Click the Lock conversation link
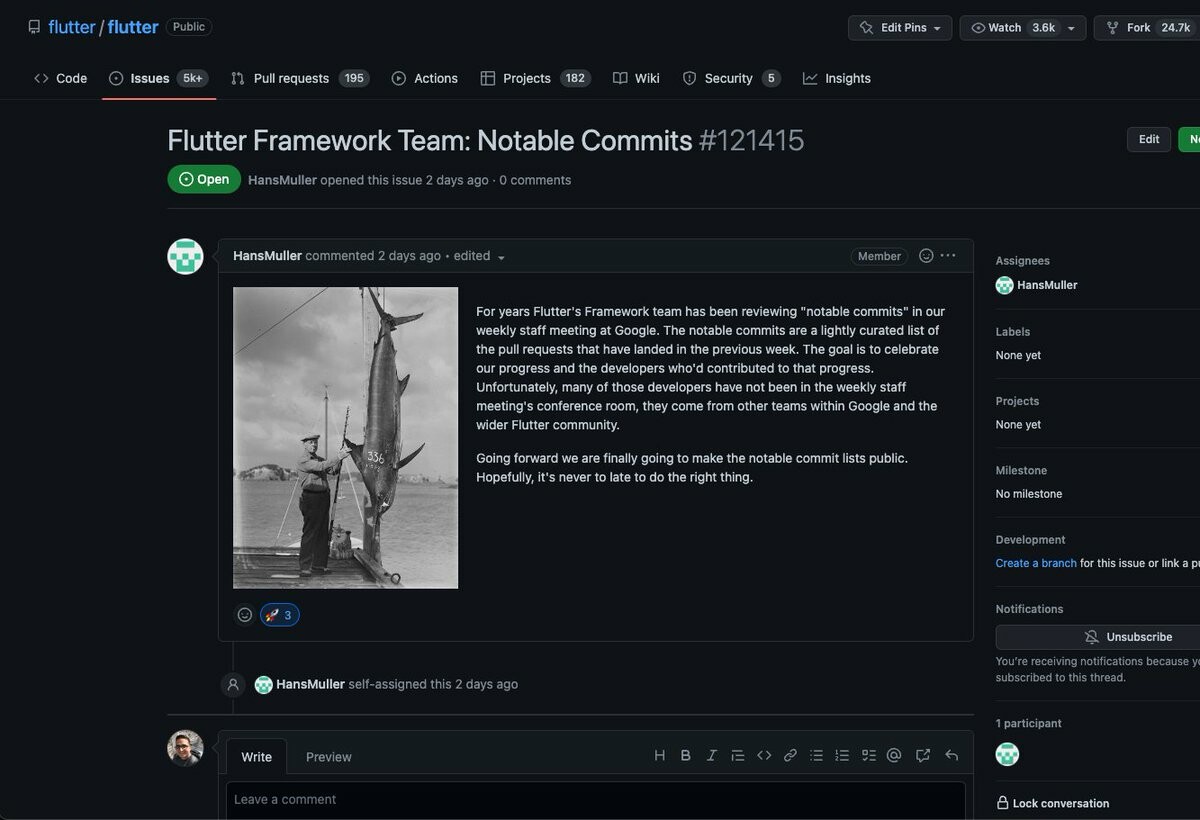This screenshot has width=1200, height=820. (1053, 803)
